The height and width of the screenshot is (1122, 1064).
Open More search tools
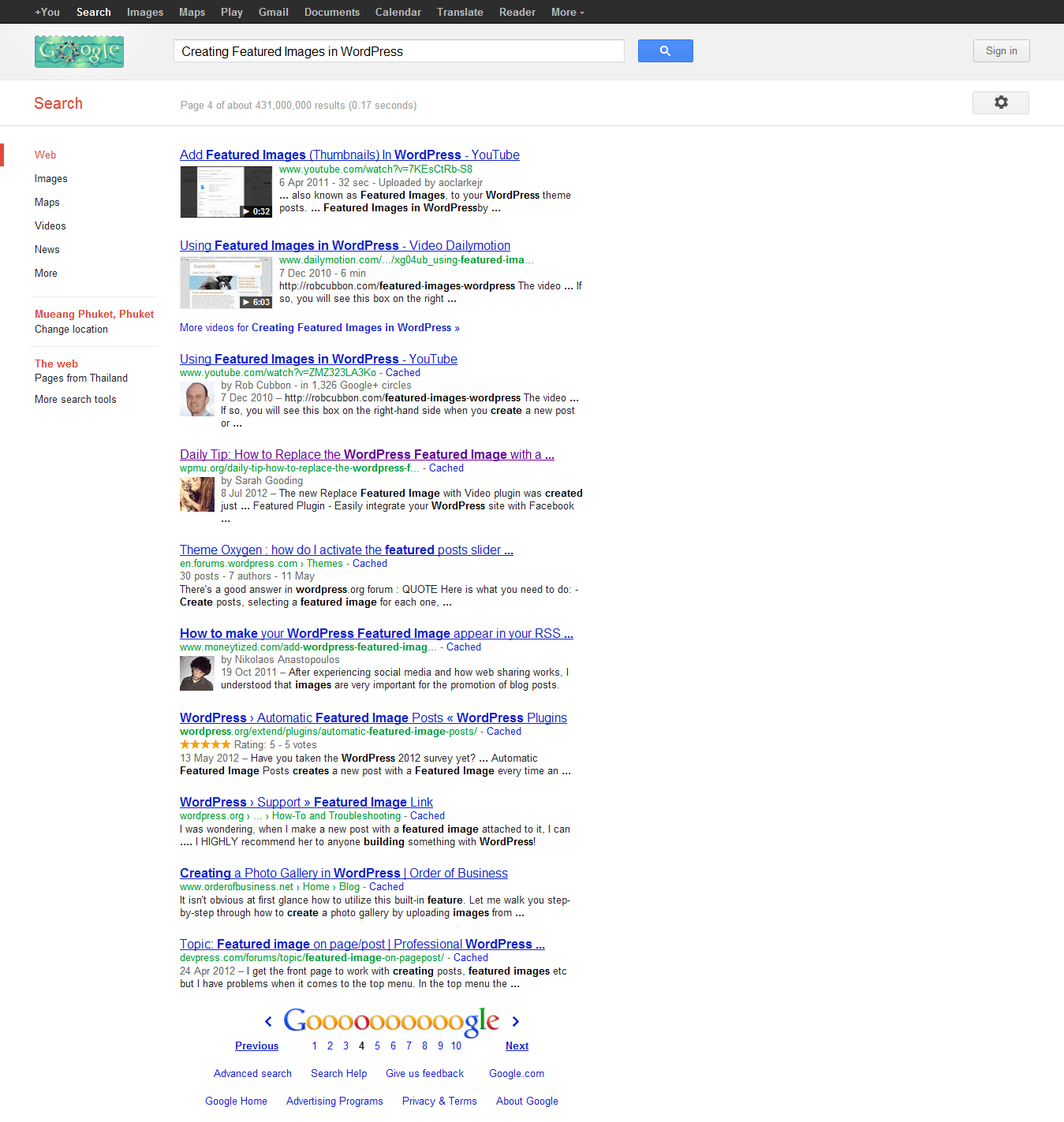pos(76,399)
